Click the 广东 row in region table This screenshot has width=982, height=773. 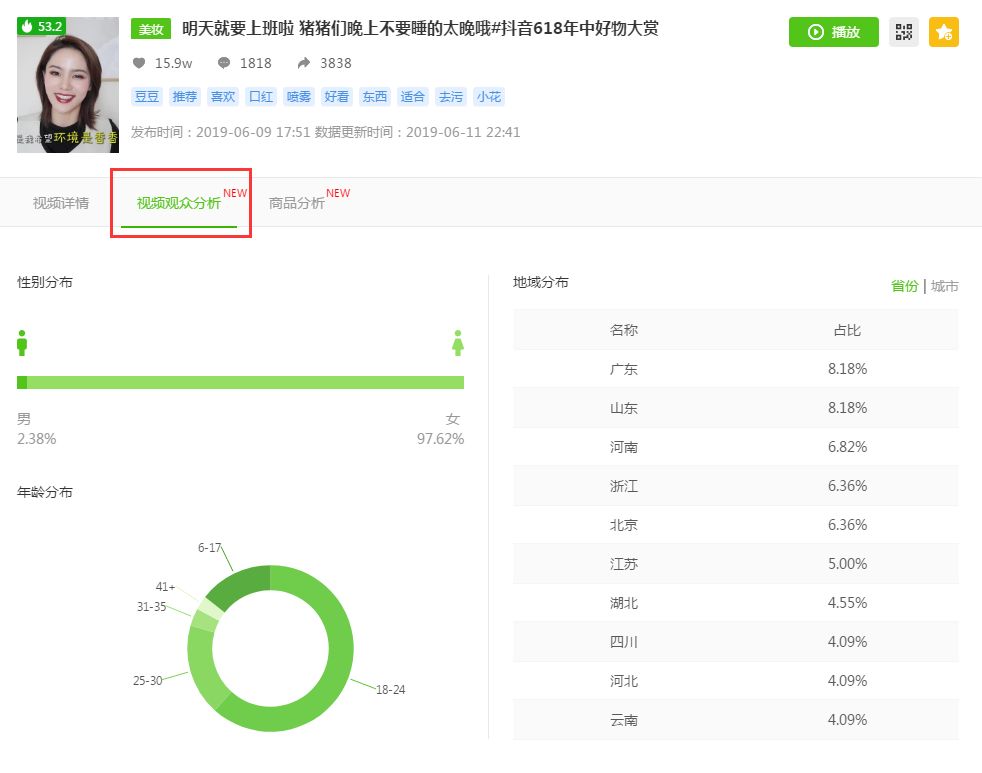coord(735,369)
